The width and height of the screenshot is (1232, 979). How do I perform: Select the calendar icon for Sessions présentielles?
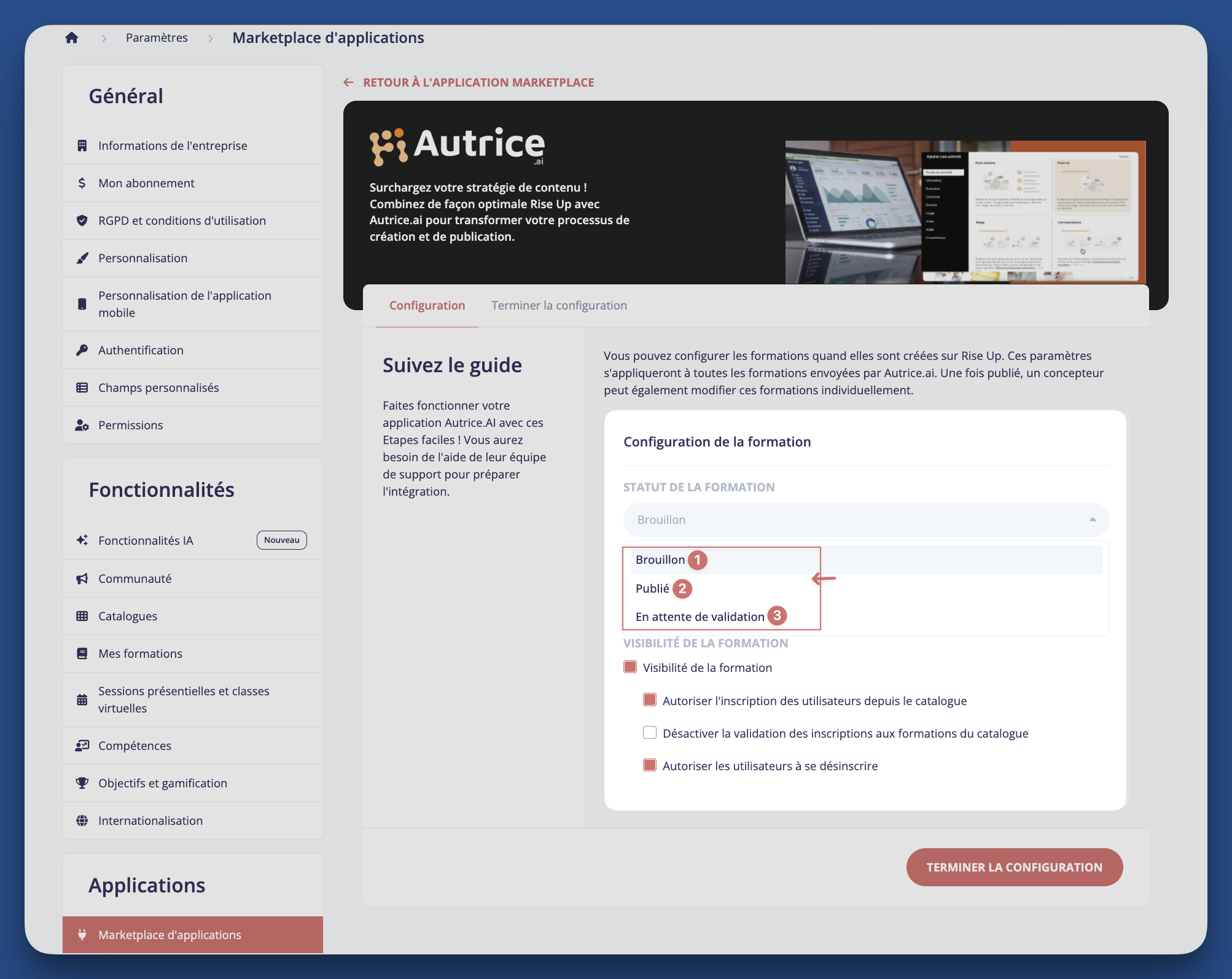[82, 699]
